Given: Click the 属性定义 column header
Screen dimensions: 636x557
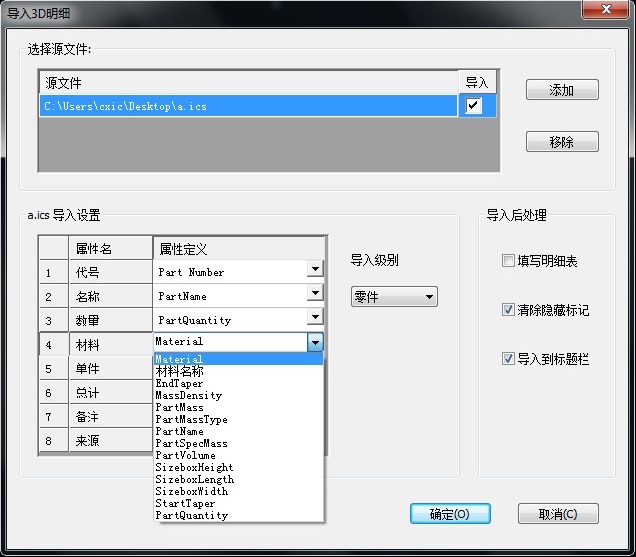Looking at the screenshot, I should coord(239,248).
